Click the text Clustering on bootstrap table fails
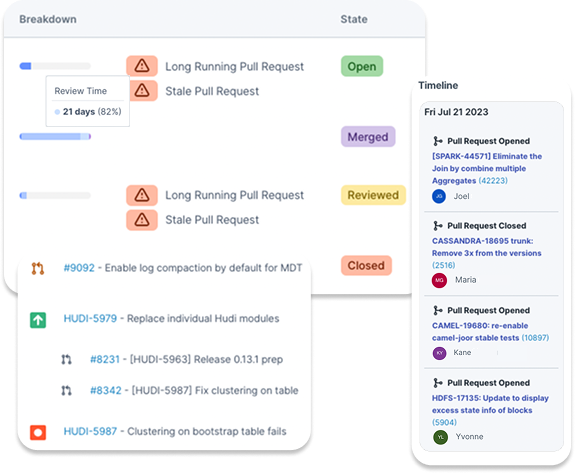Screen dimensions: 576x474 (x=207, y=431)
